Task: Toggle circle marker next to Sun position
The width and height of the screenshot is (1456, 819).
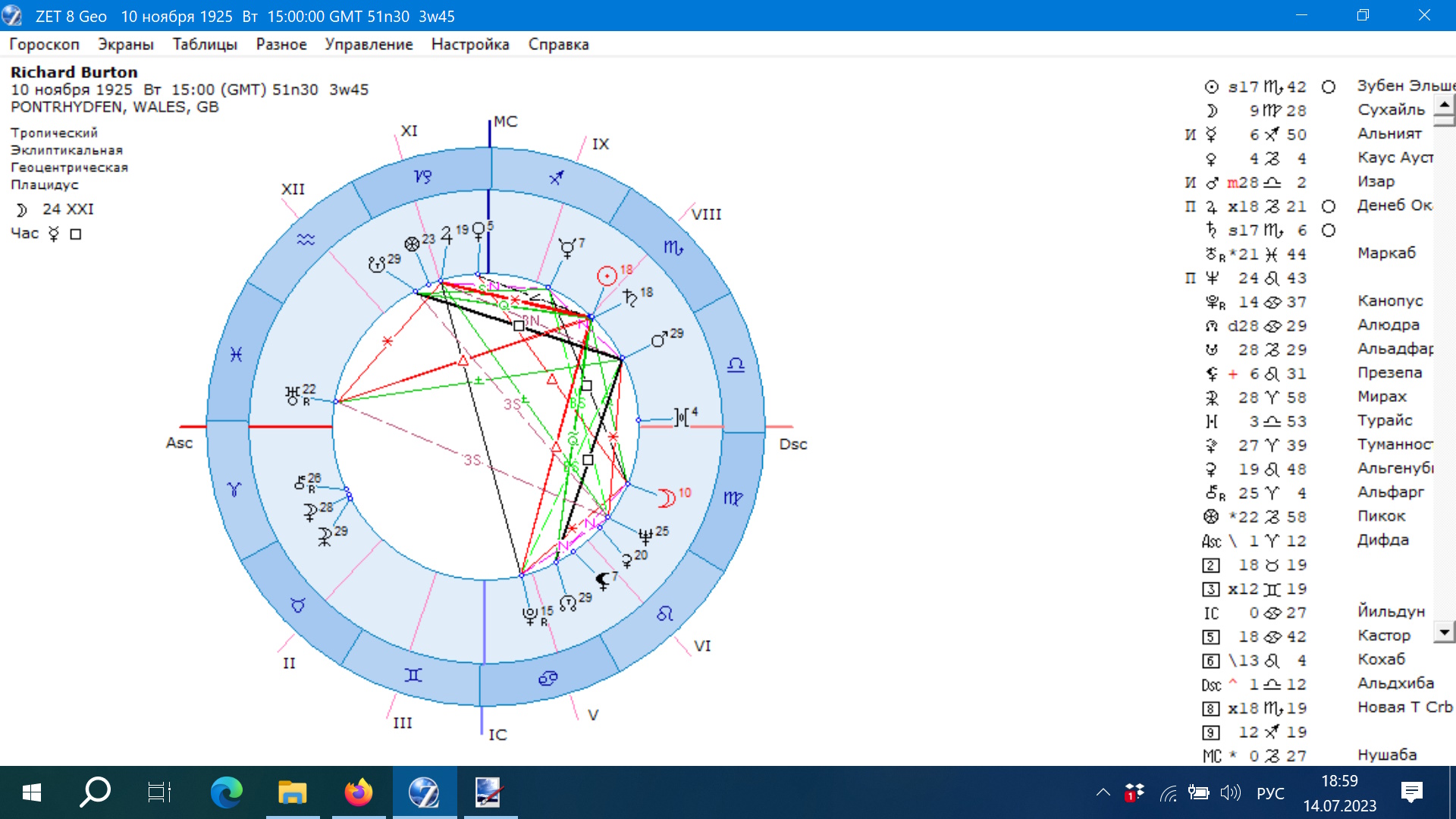Action: pos(1328,87)
